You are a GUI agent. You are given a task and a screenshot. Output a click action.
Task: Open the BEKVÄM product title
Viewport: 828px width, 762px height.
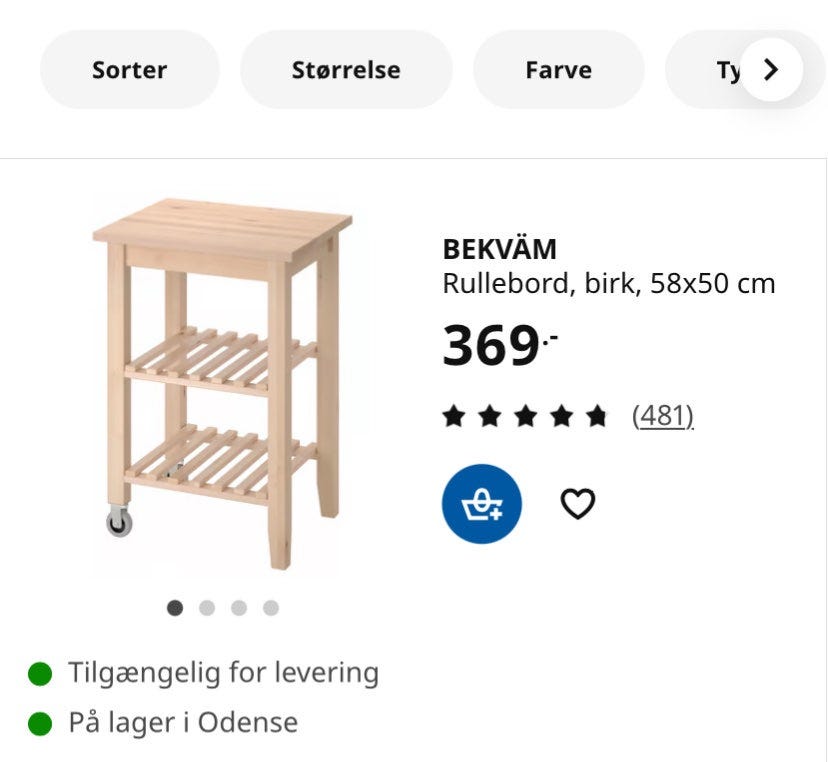coord(499,249)
